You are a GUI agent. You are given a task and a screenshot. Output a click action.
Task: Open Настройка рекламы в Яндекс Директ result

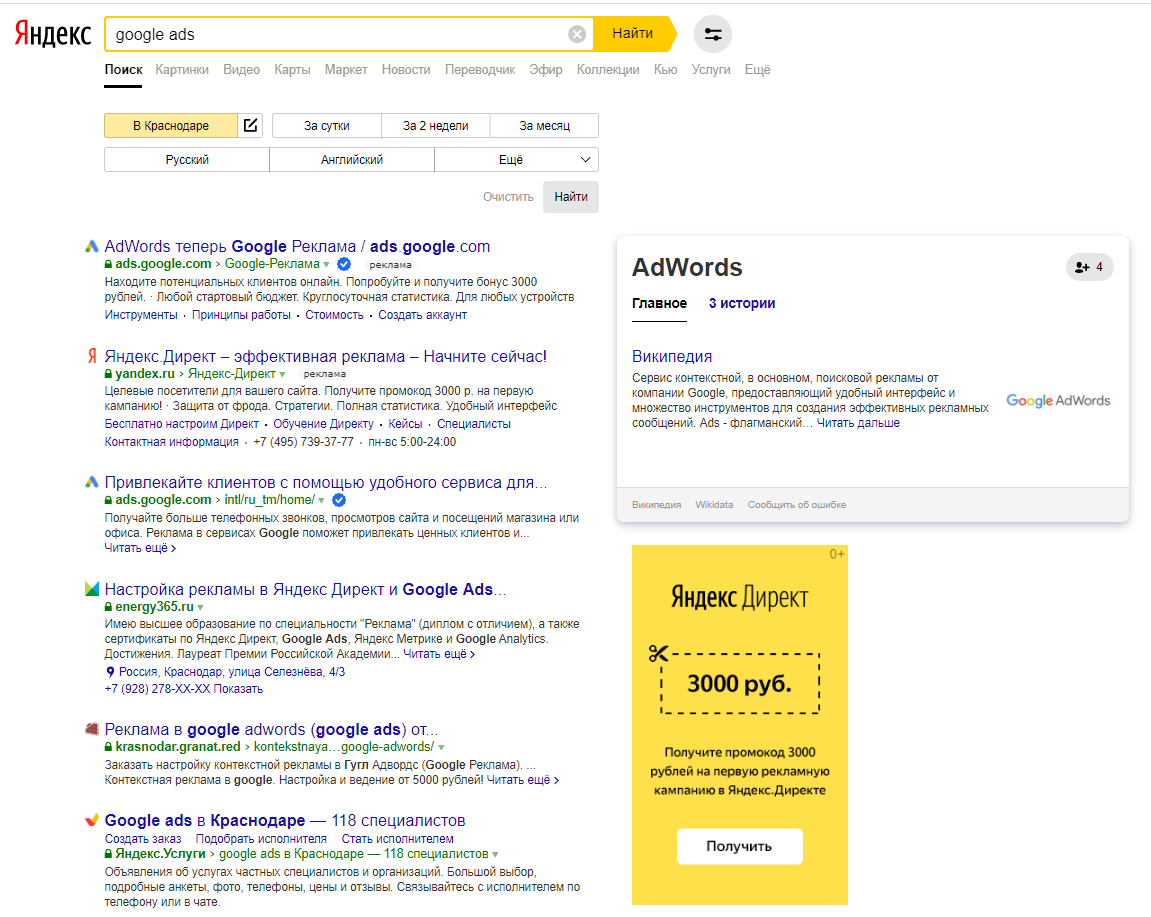coord(305,590)
